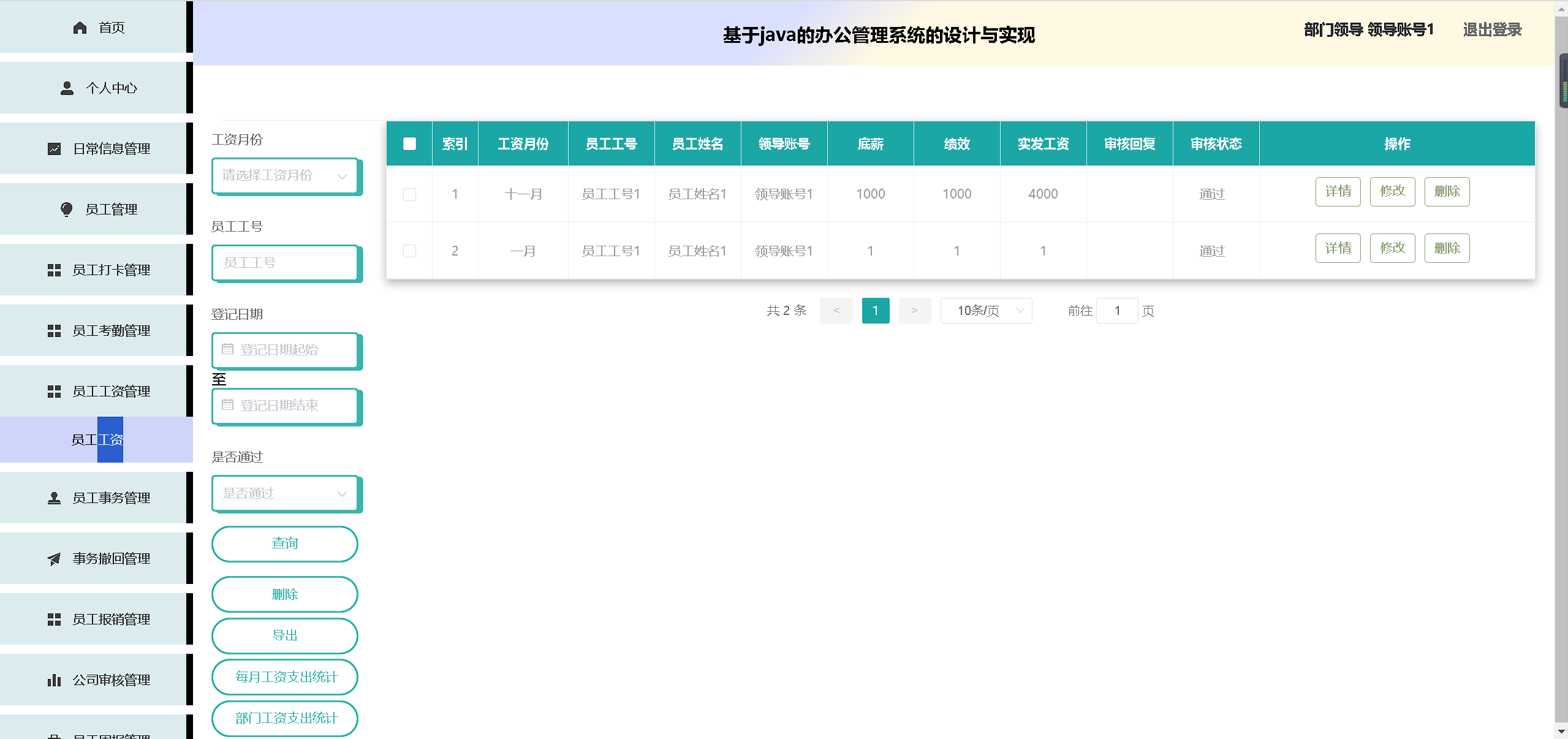This screenshot has height=739, width=1568.
Task: Open the 10条/页 page size dropdown
Action: click(x=986, y=311)
